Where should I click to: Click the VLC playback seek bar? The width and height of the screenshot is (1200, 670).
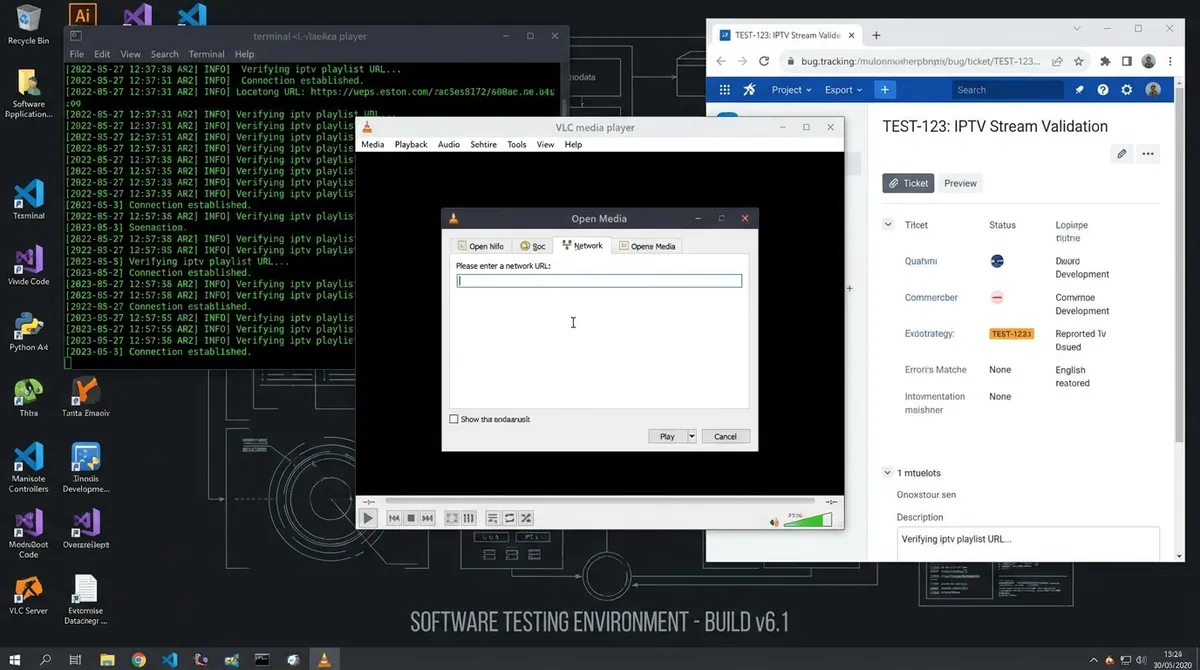point(600,501)
